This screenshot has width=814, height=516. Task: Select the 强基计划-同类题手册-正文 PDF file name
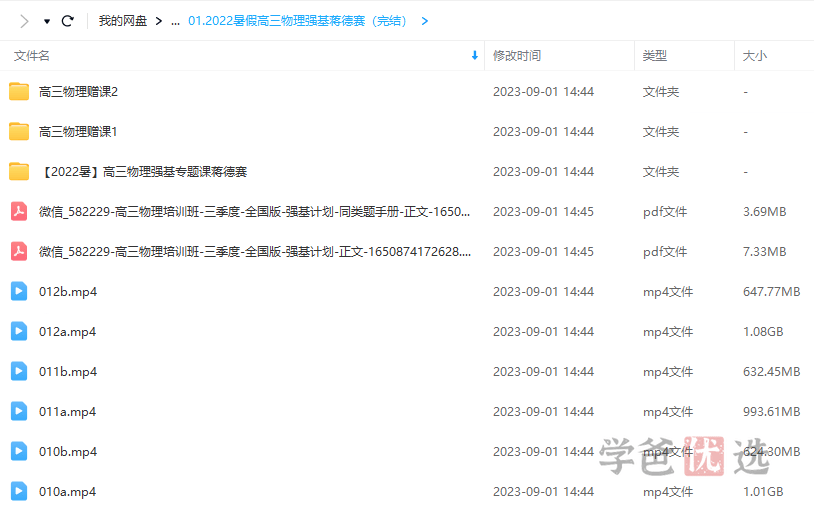coord(254,212)
